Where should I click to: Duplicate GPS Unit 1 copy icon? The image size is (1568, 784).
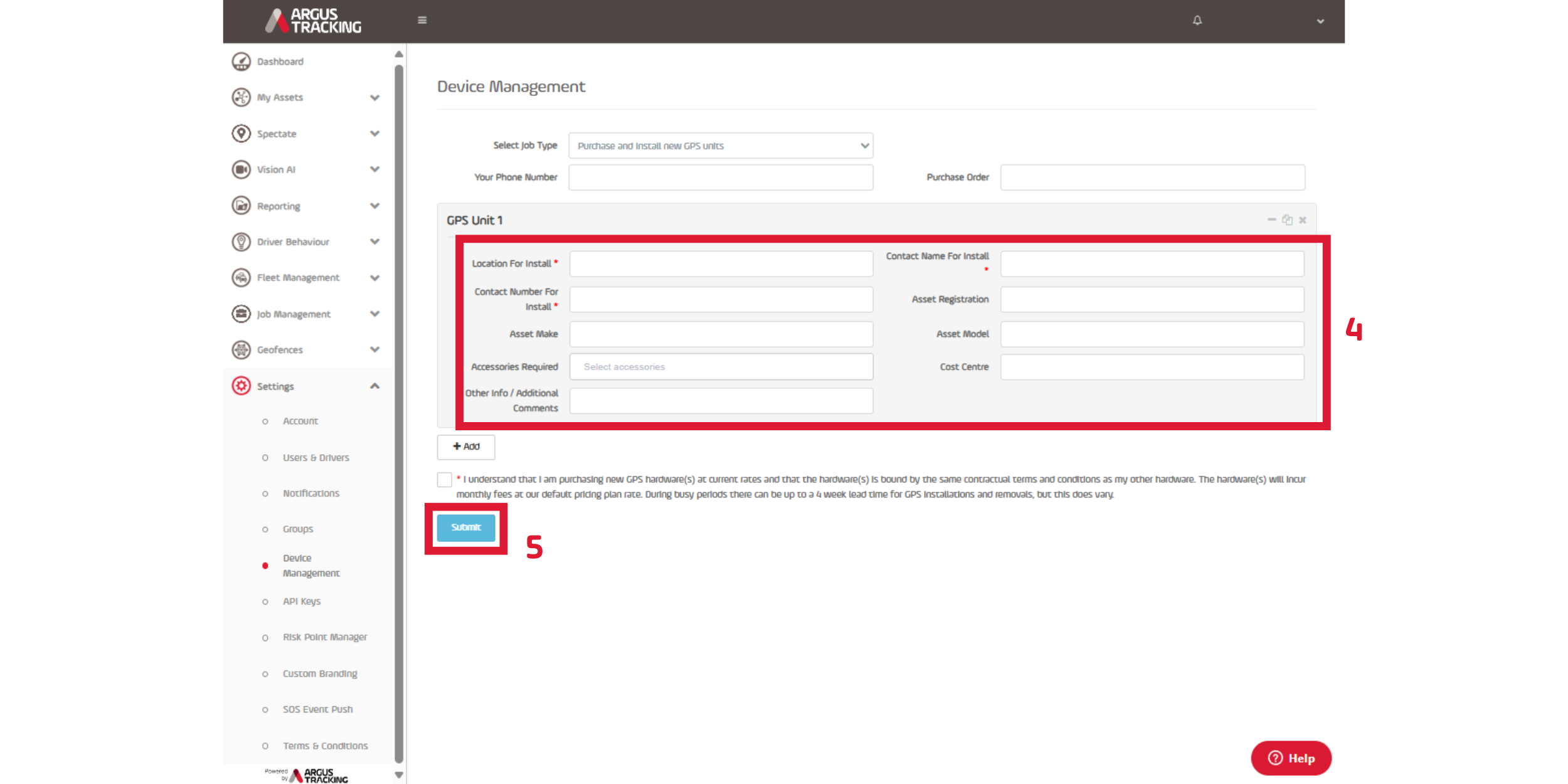point(1287,220)
